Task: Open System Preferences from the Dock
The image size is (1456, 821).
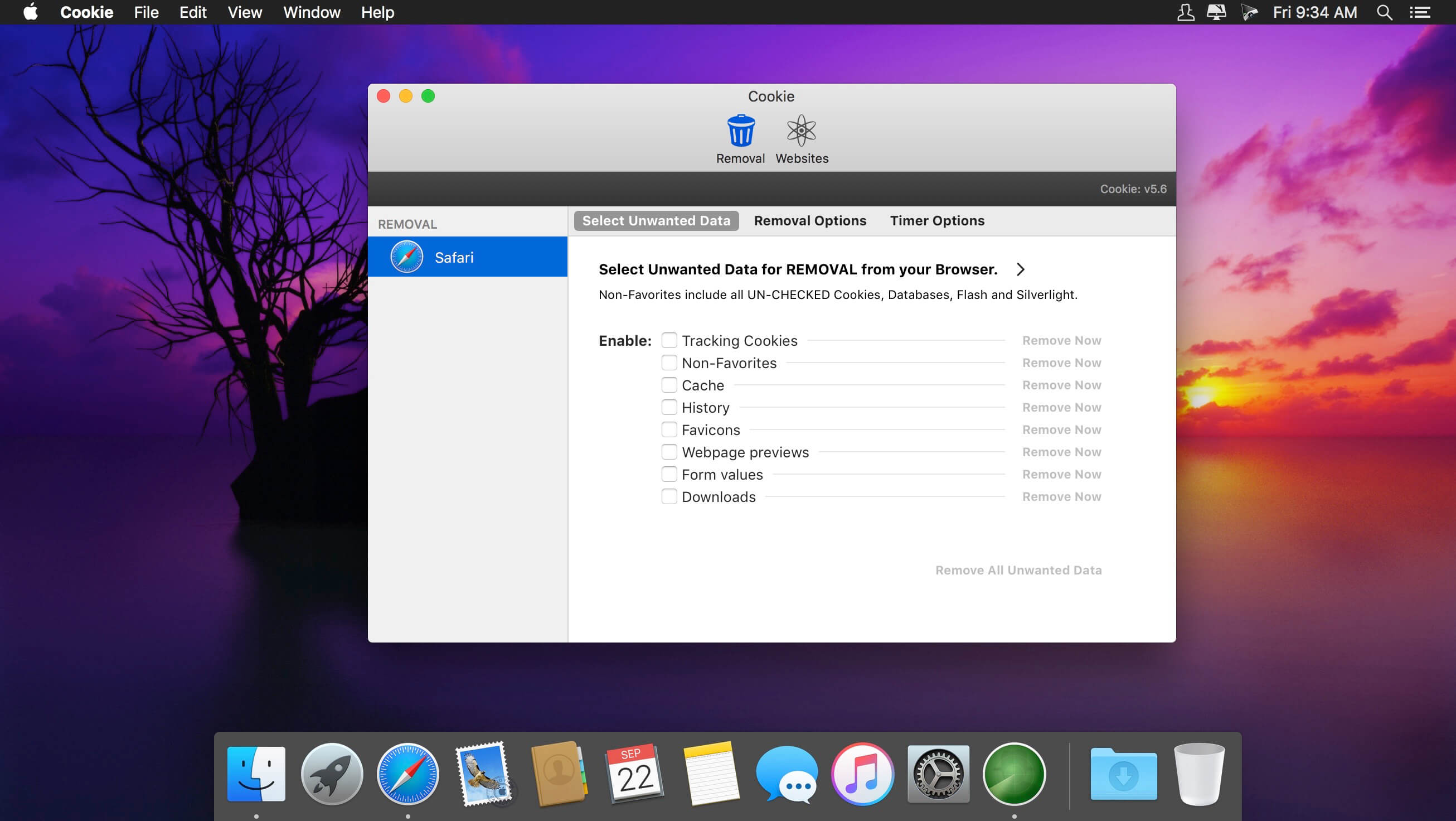Action: coord(938,774)
